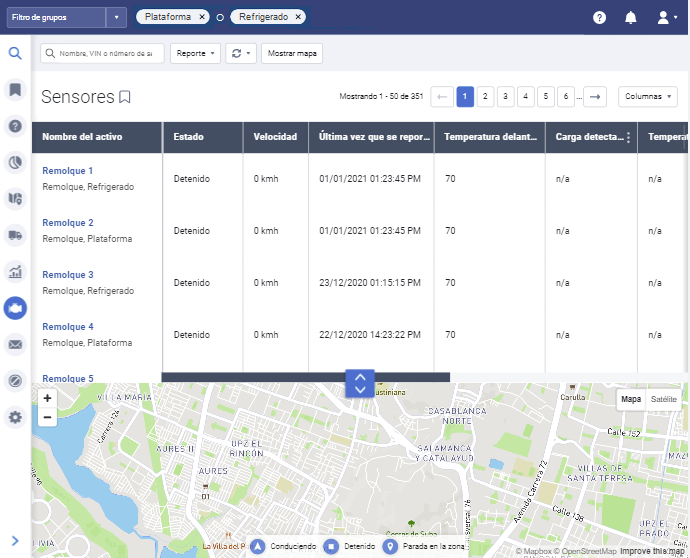Click Conduciendo legend icon
Screen dimensions: 690x558
pos(258,547)
